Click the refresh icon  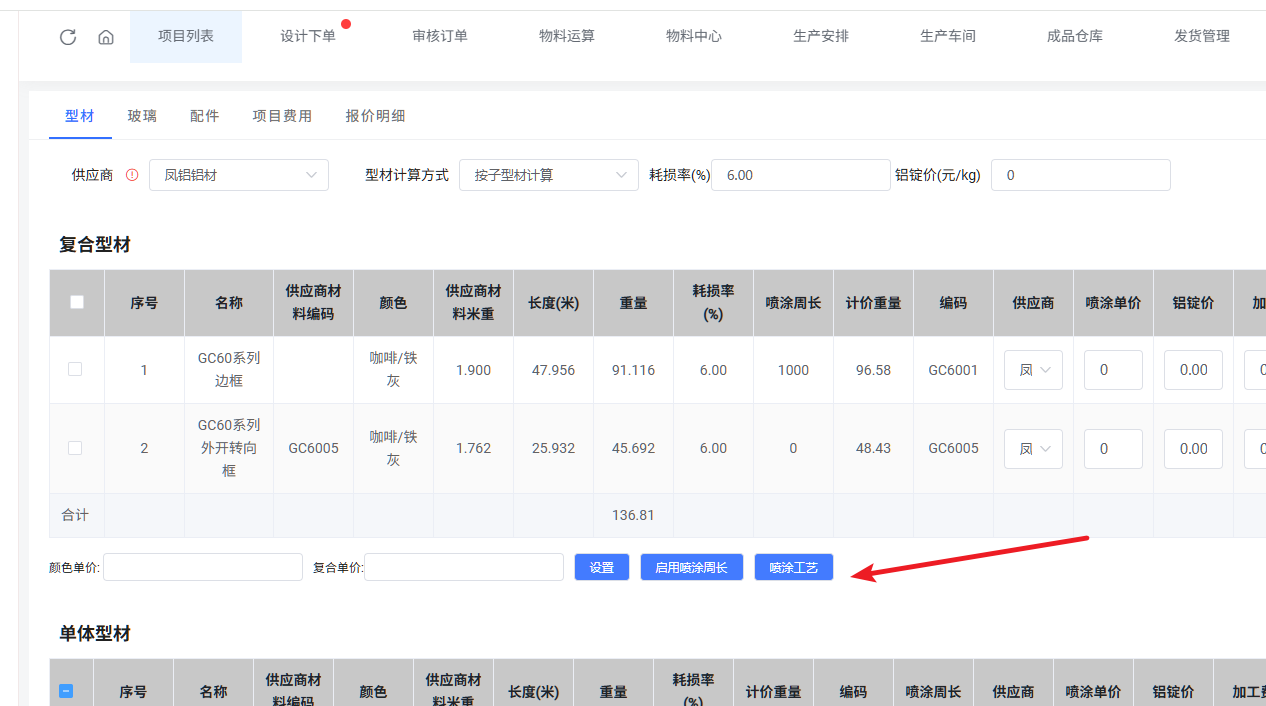tap(68, 37)
